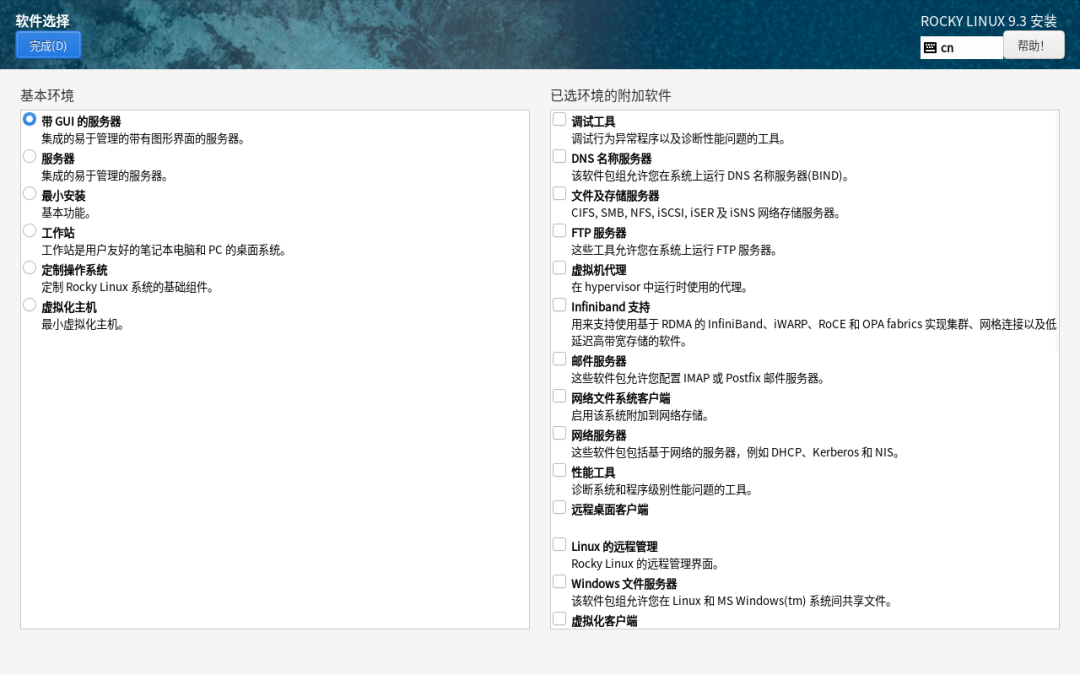The image size is (1080, 675).
Task: Click Rocky Linux 的远程管理界面。 description
Action: pyautogui.click(x=645, y=564)
